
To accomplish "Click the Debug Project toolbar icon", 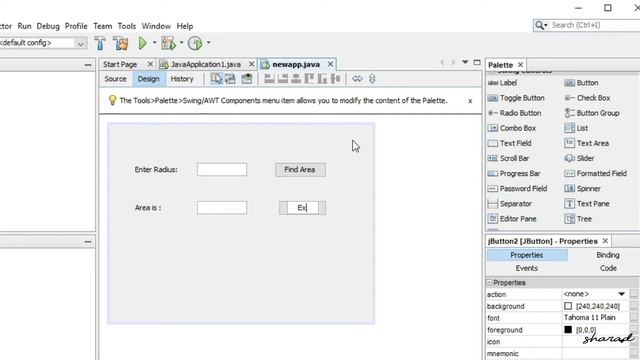I will (168, 43).
